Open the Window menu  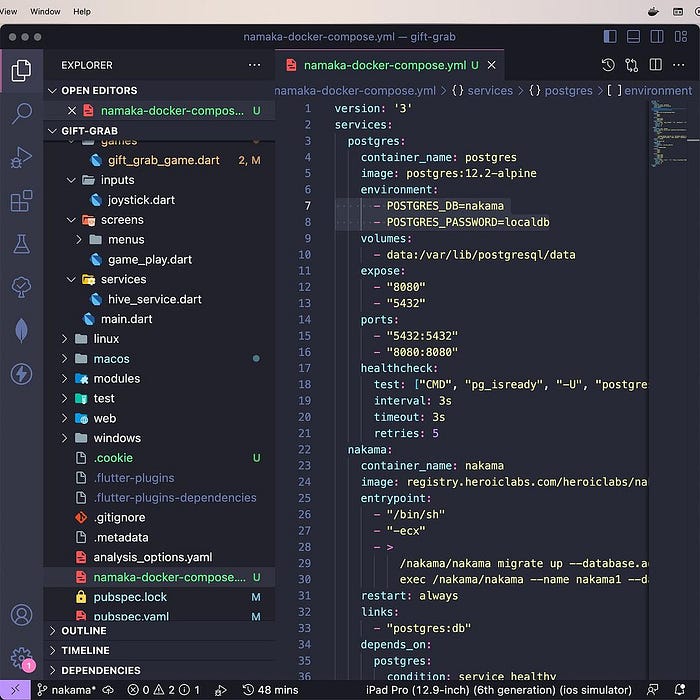coord(45,11)
